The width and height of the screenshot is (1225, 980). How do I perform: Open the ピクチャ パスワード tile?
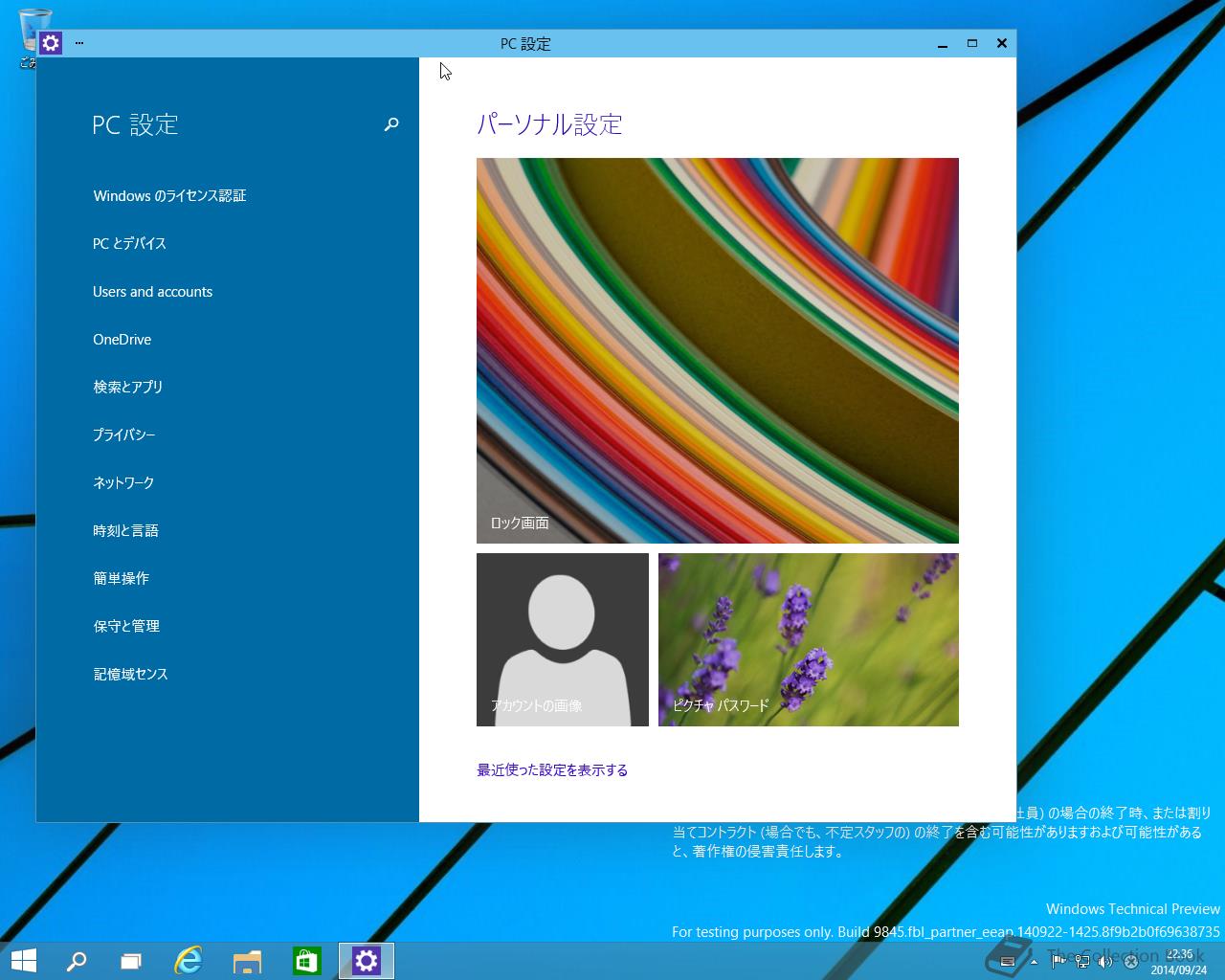[x=809, y=639]
